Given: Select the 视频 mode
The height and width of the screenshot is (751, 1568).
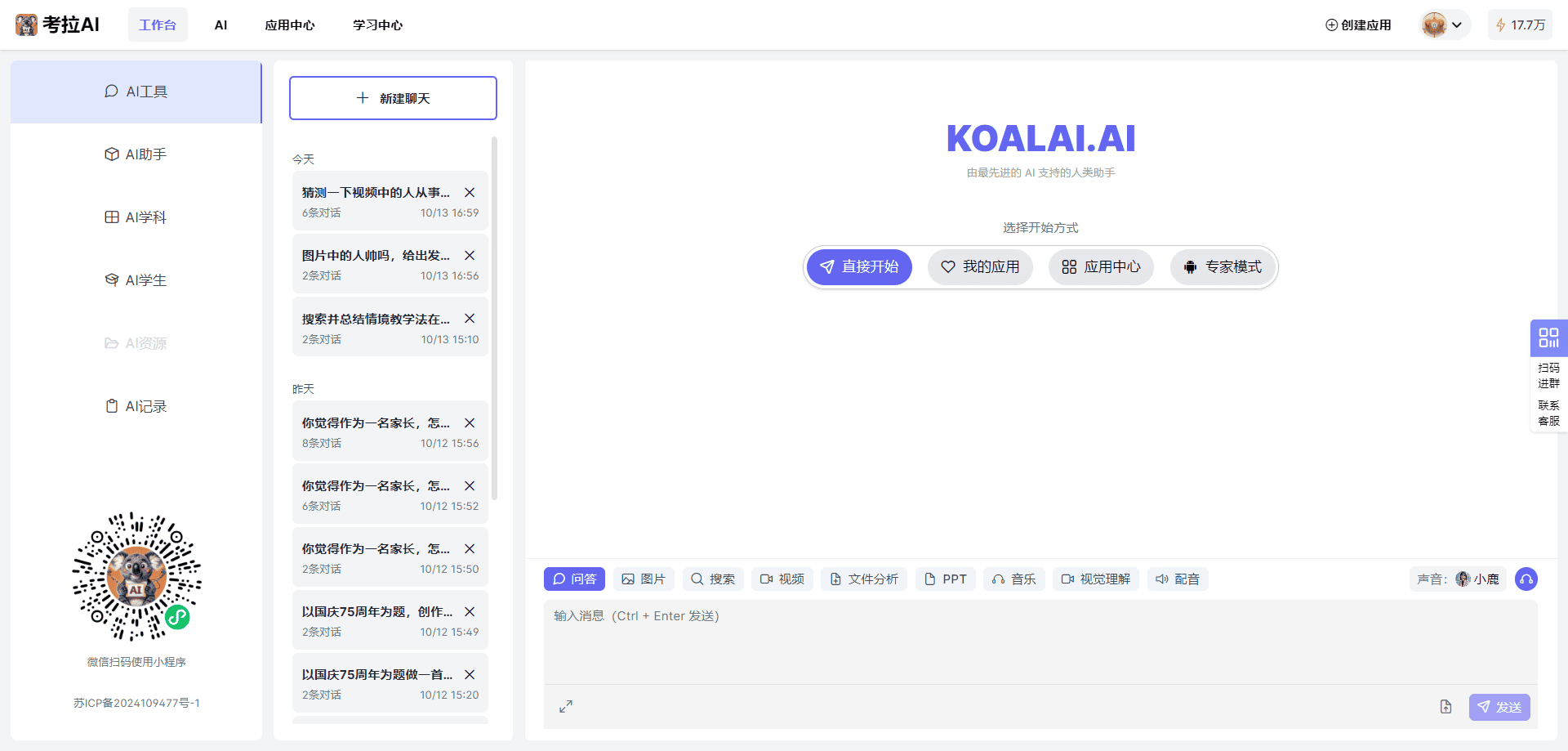Looking at the screenshot, I should click(782, 579).
